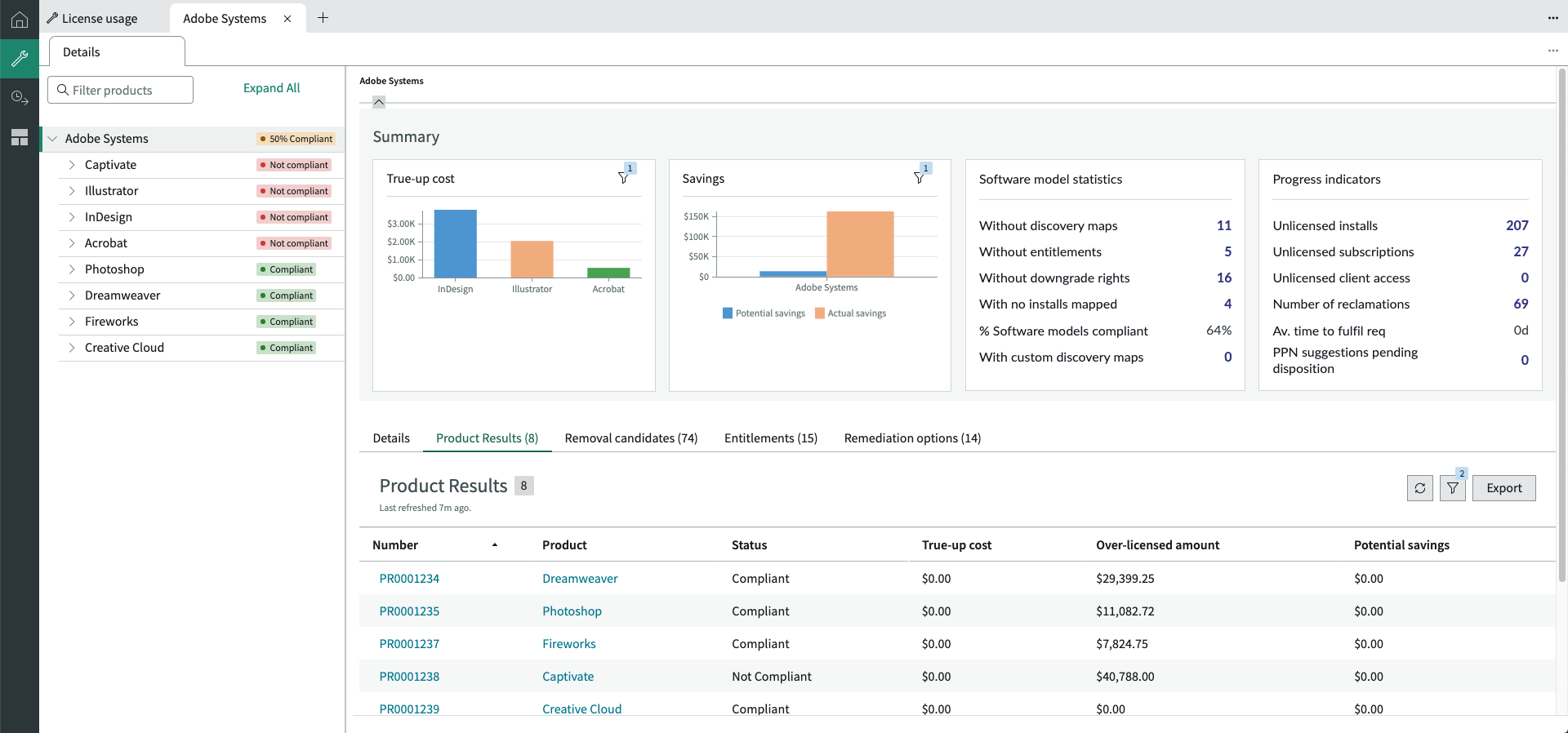Expand the Acrobat tree node
The width and height of the screenshot is (1568, 733).
pos(72,243)
